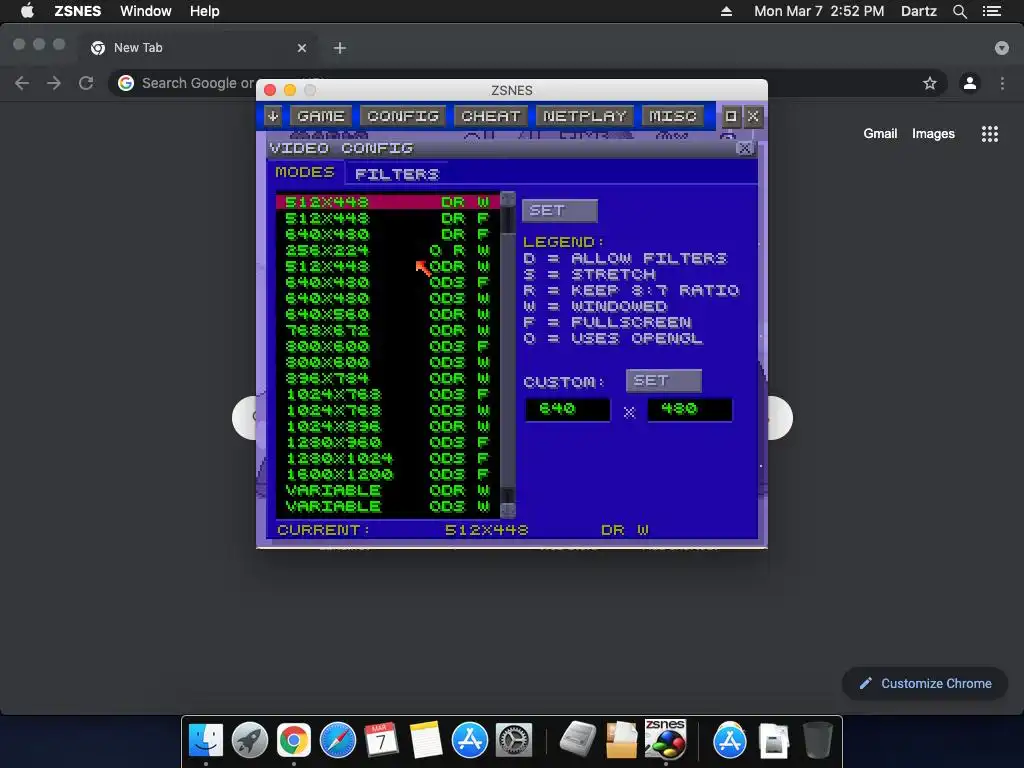The image size is (1024, 768).
Task: Click the down-arrow icon left of GAME
Action: coord(273,116)
